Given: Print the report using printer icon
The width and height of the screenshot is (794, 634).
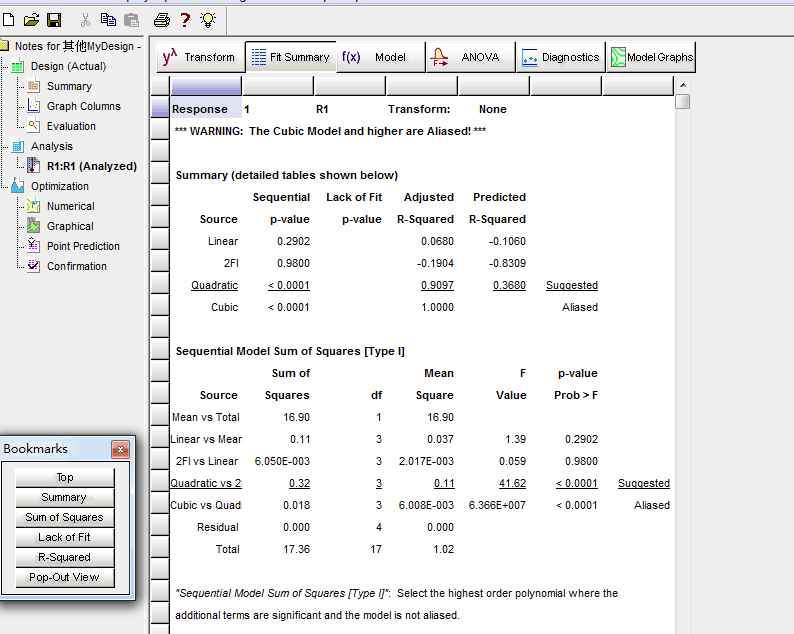Looking at the screenshot, I should point(162,20).
